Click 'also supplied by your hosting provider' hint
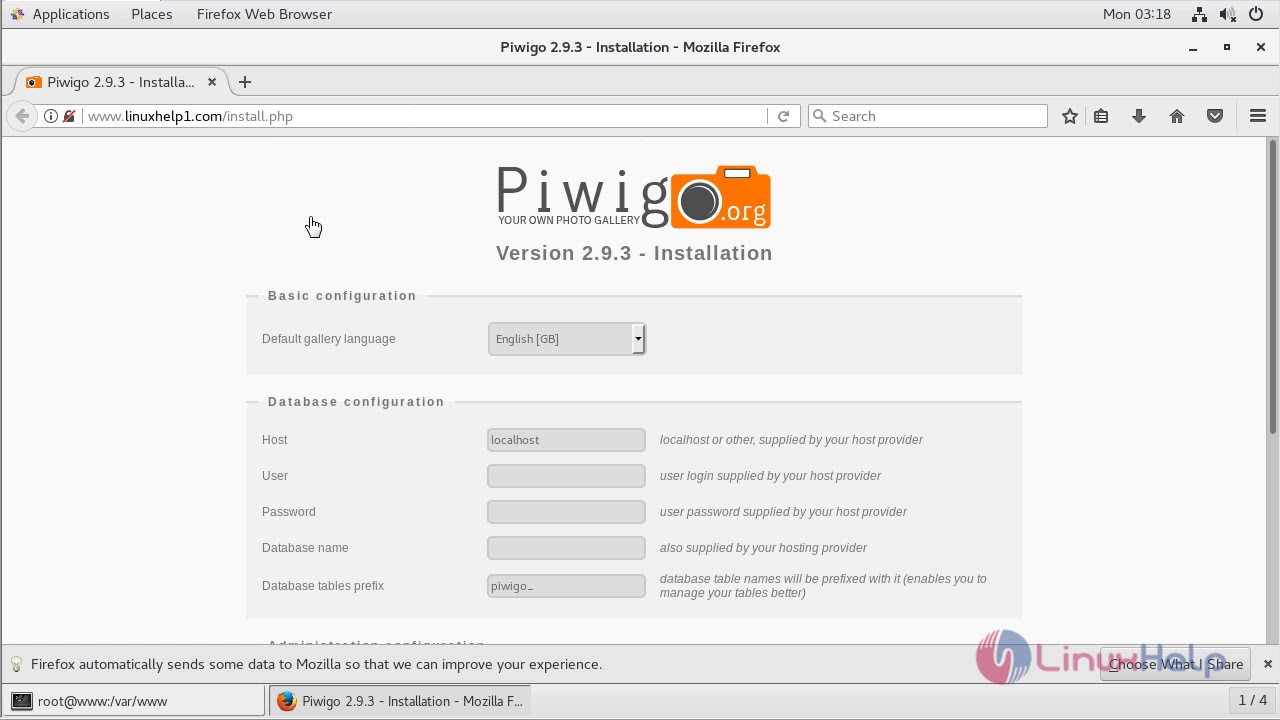 tap(763, 548)
